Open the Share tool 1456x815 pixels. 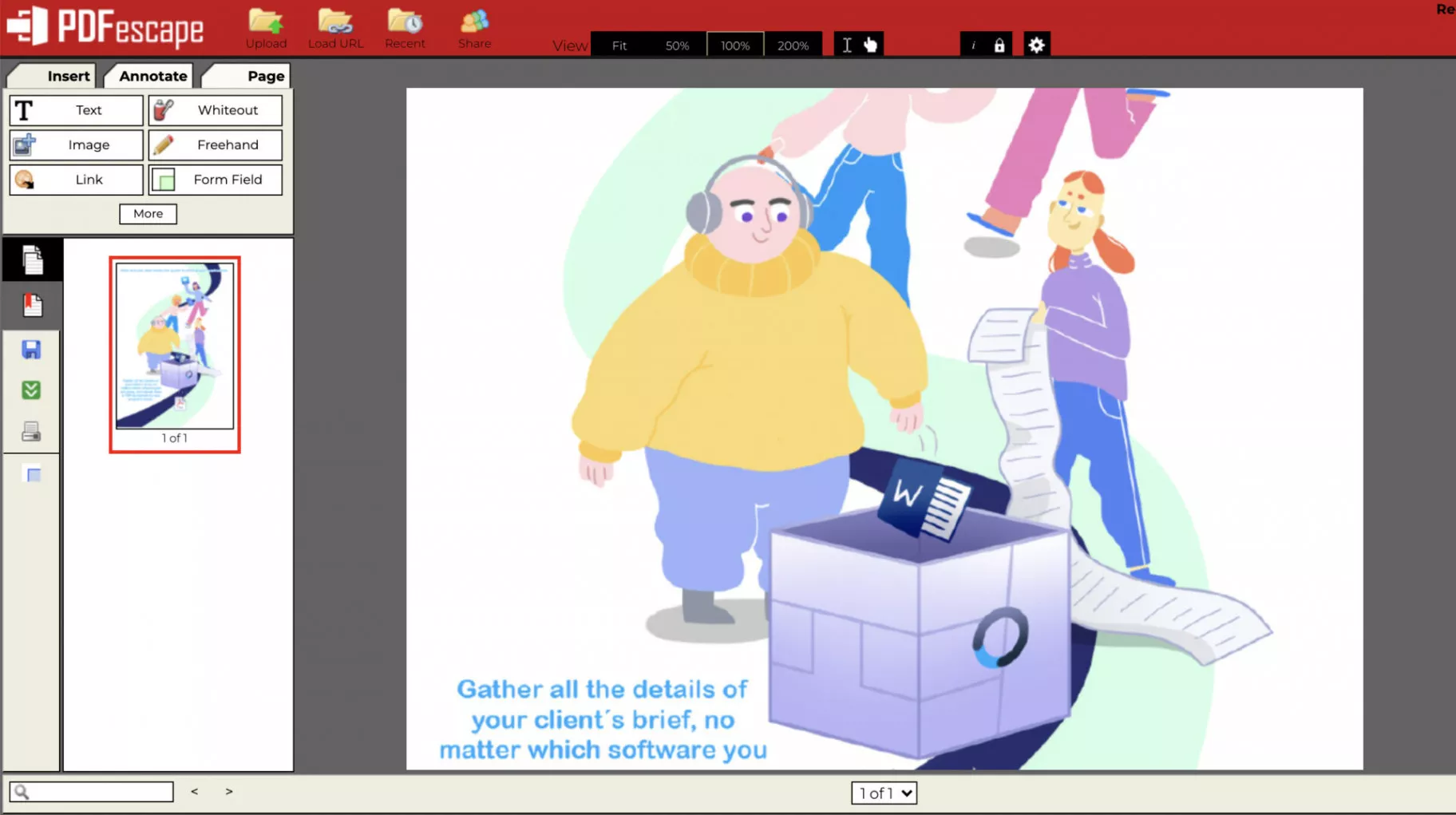click(x=474, y=28)
